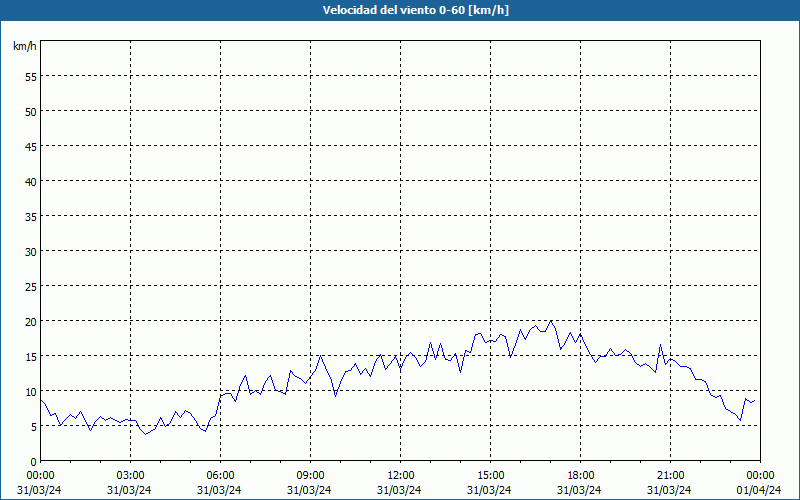Viewport: 800px width, 500px height.
Task: Click the wind line's peak at 20 km/h
Action: (x=551, y=321)
